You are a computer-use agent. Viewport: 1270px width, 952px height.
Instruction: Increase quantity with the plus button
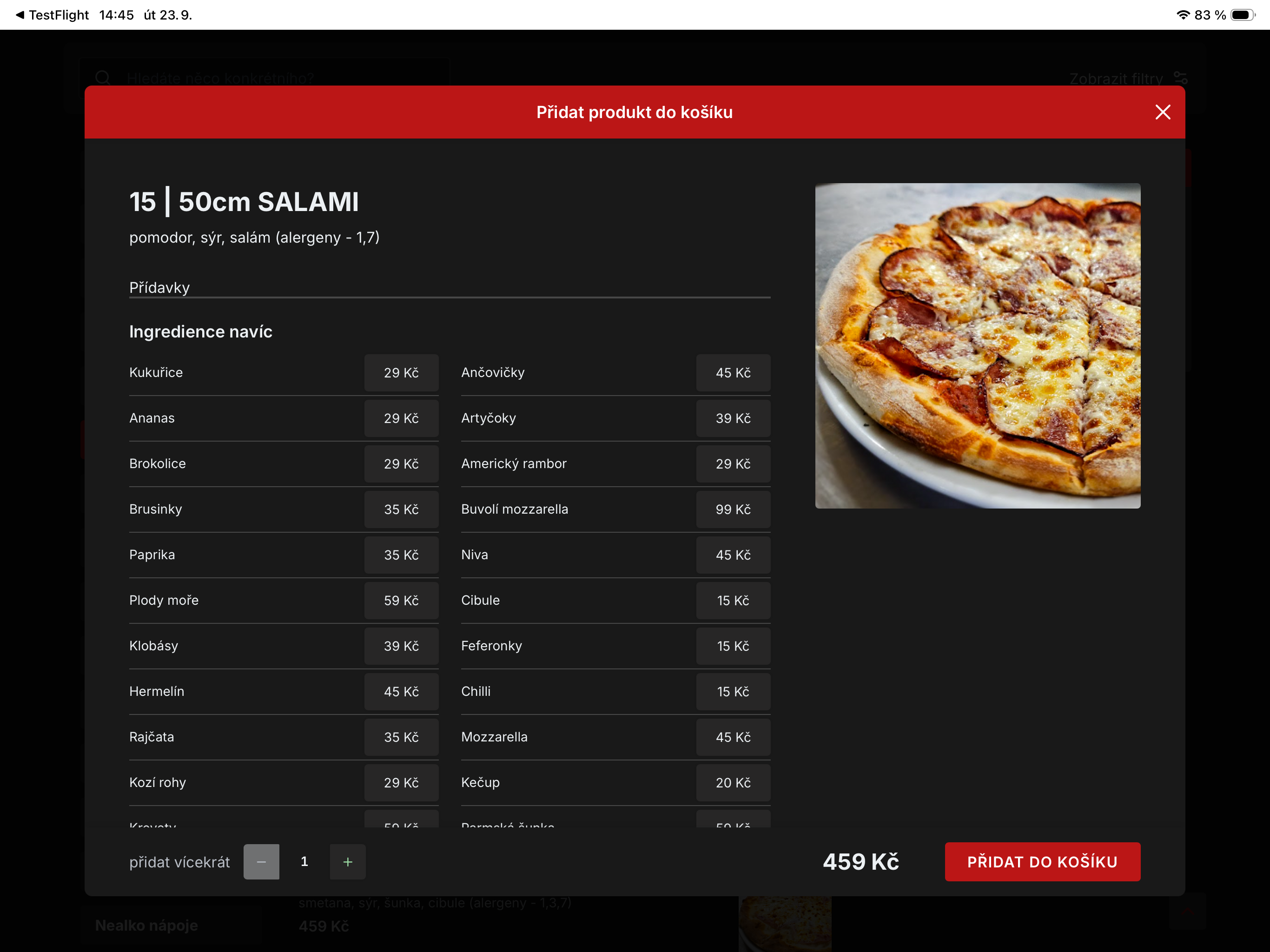347,861
